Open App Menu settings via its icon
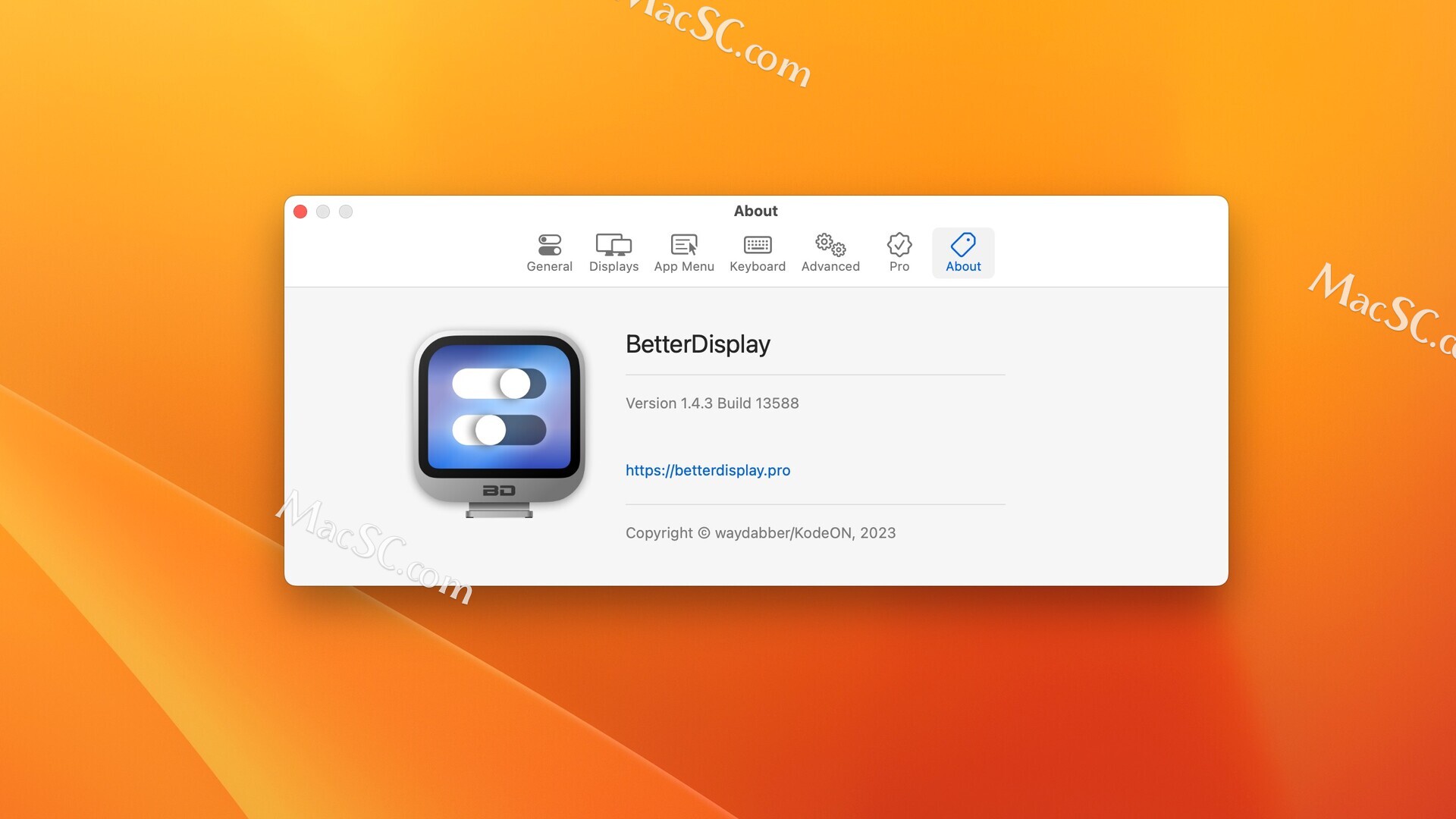Viewport: 1456px width, 819px height. click(683, 244)
